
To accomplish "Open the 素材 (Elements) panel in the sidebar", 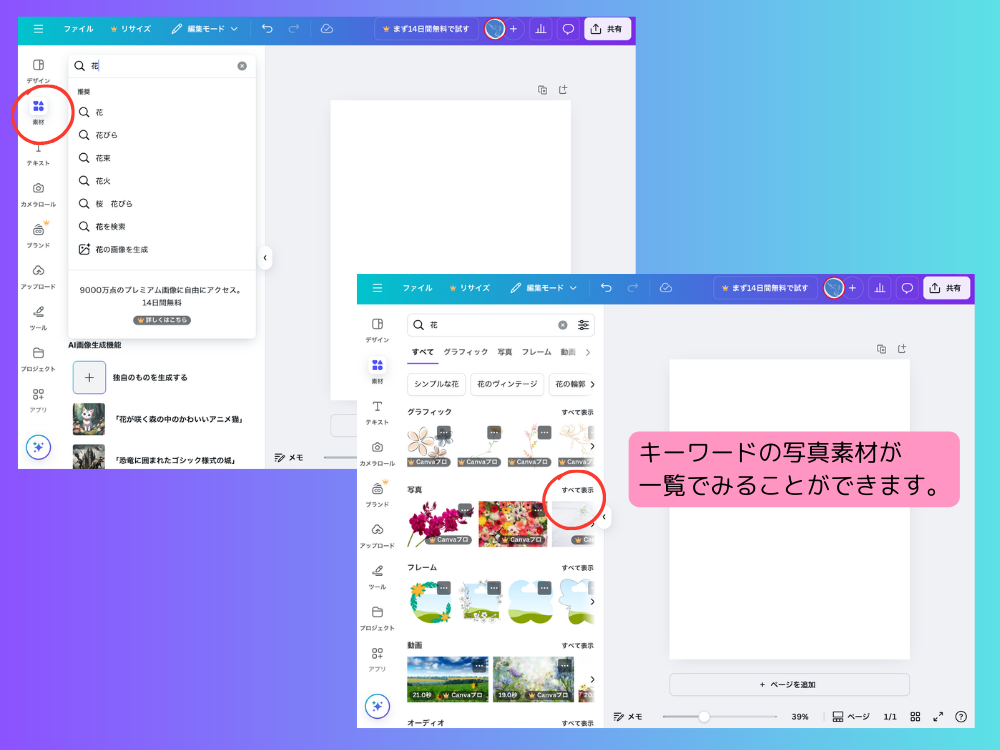I will [x=377, y=365].
